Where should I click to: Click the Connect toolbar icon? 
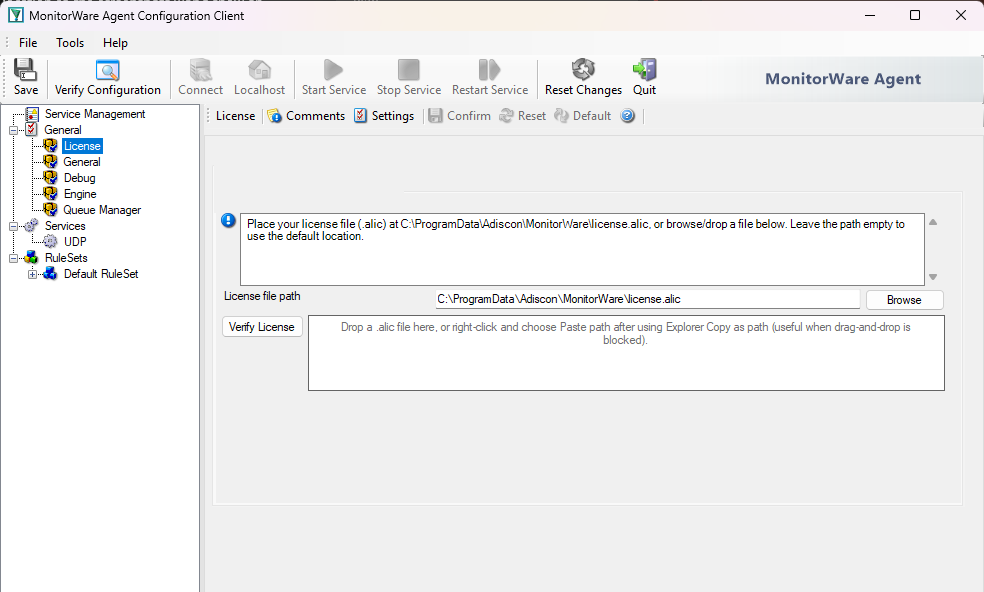(x=200, y=77)
